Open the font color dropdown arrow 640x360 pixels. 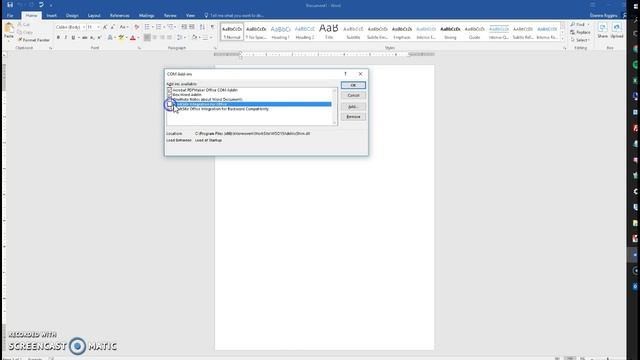tap(138, 38)
